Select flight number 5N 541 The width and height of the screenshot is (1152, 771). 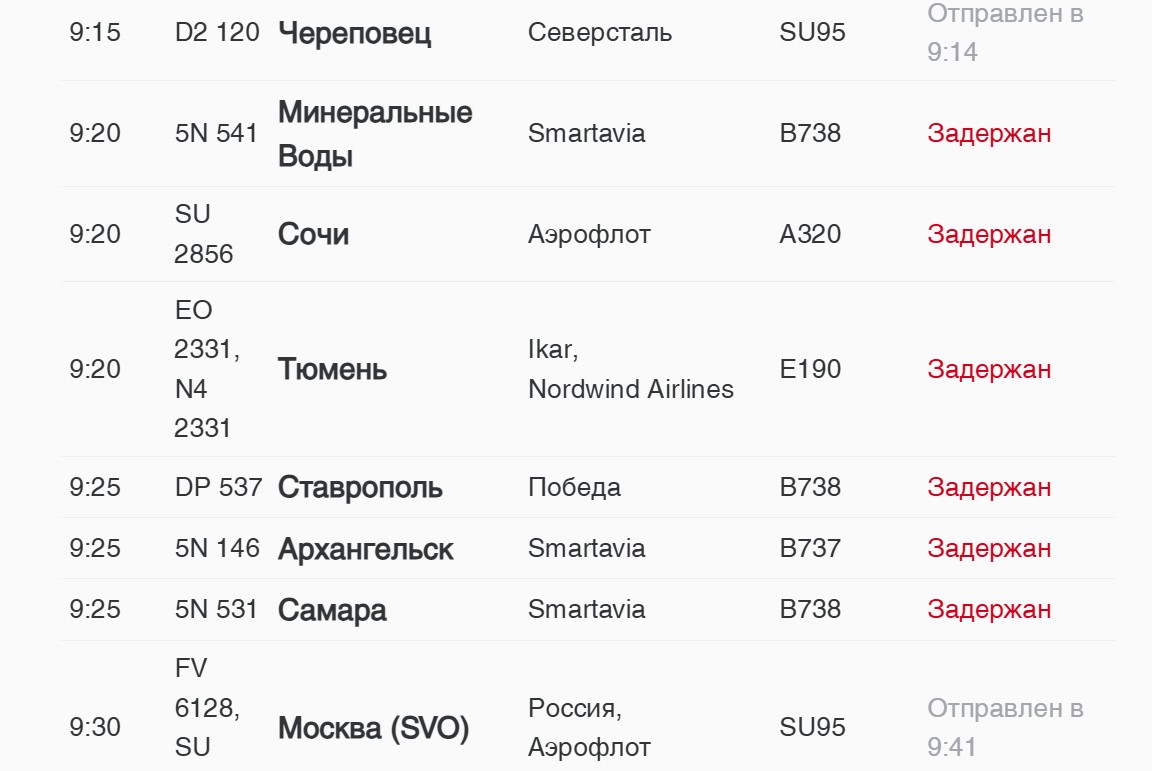click(x=216, y=133)
